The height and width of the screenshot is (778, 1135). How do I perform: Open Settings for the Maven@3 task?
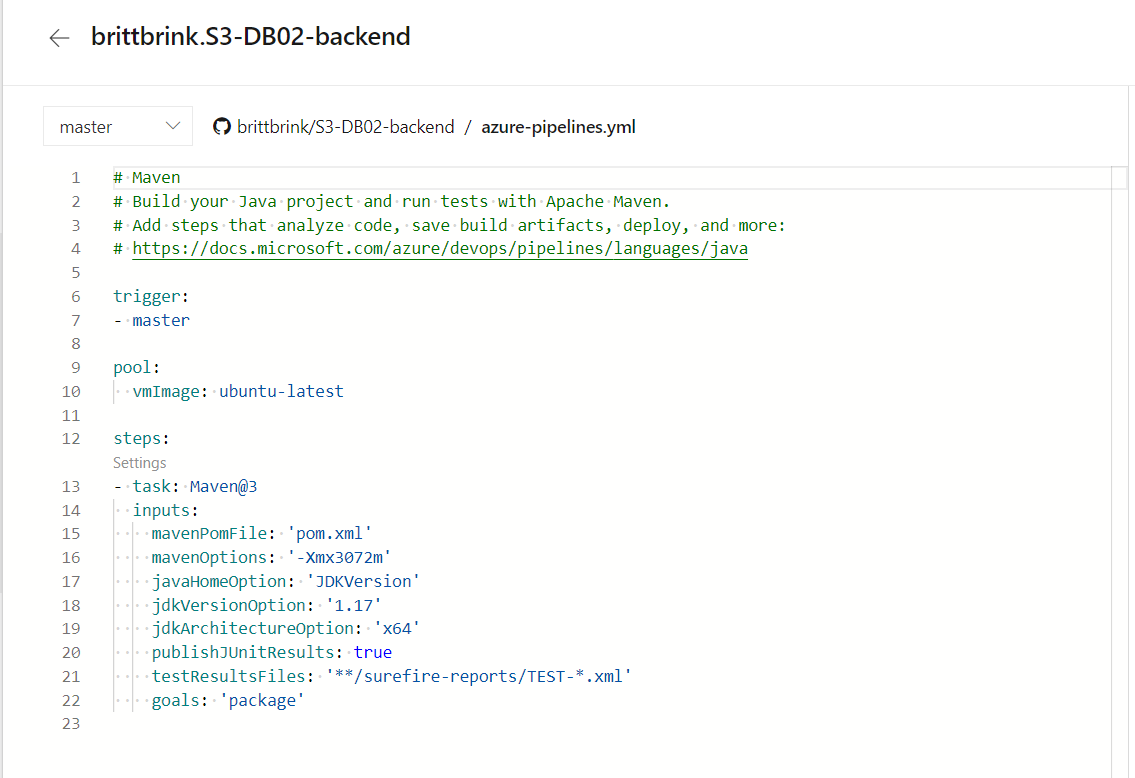coord(139,462)
